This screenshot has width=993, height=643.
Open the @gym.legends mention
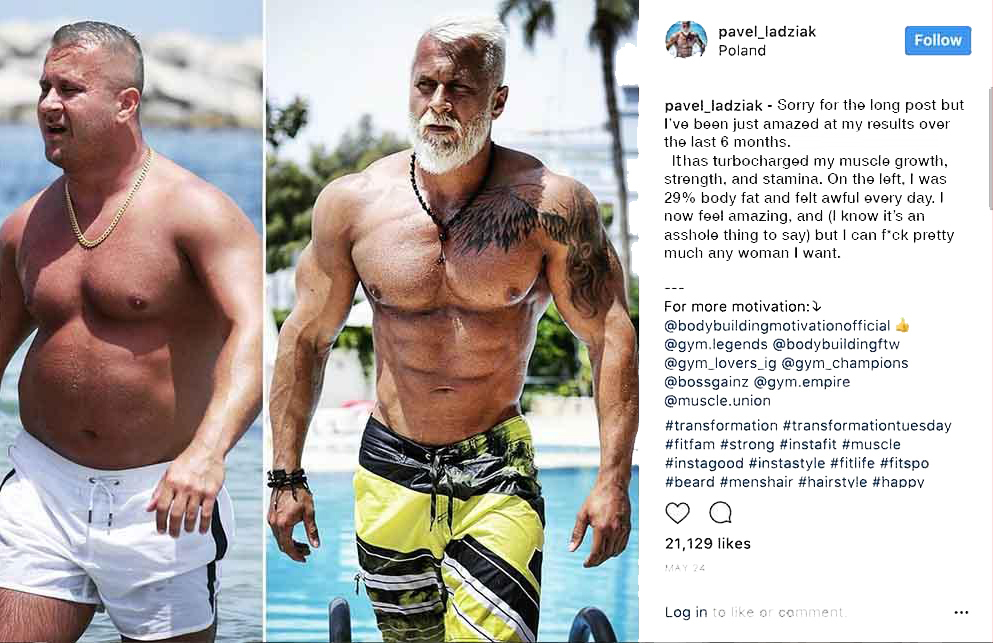point(716,345)
